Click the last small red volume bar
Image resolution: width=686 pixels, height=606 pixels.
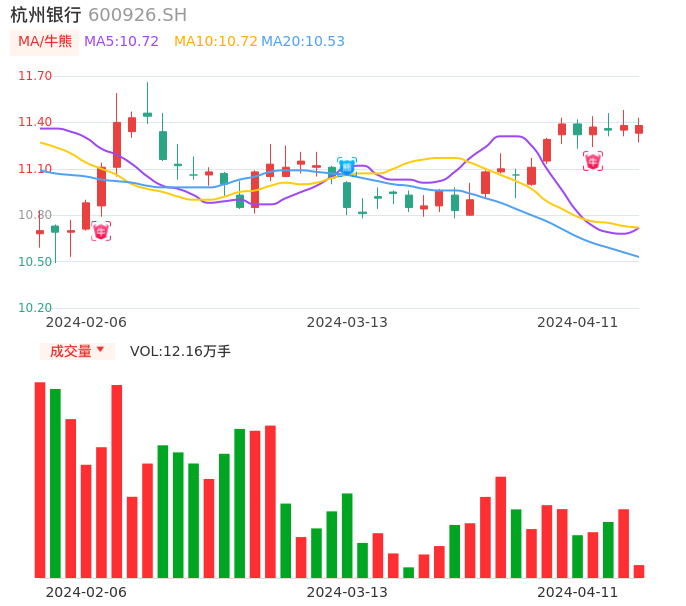[x=639, y=571]
